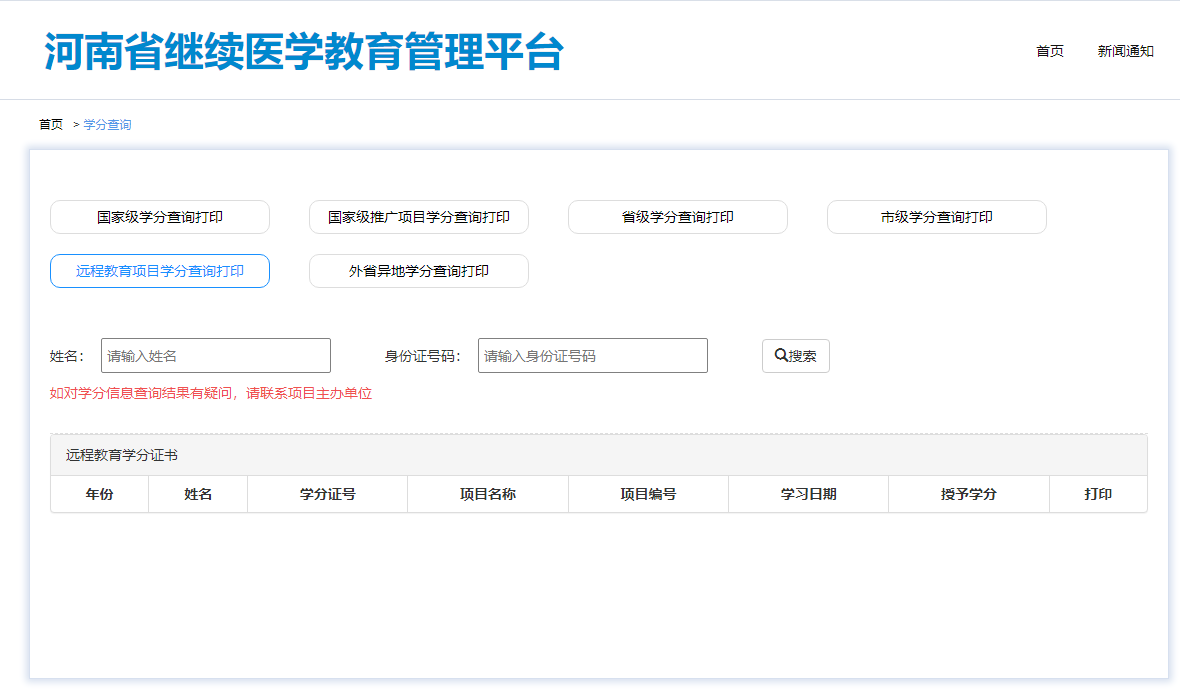Viewport: 1180px width, 695px height.
Task: Click the 姓名 input field
Action: click(216, 356)
